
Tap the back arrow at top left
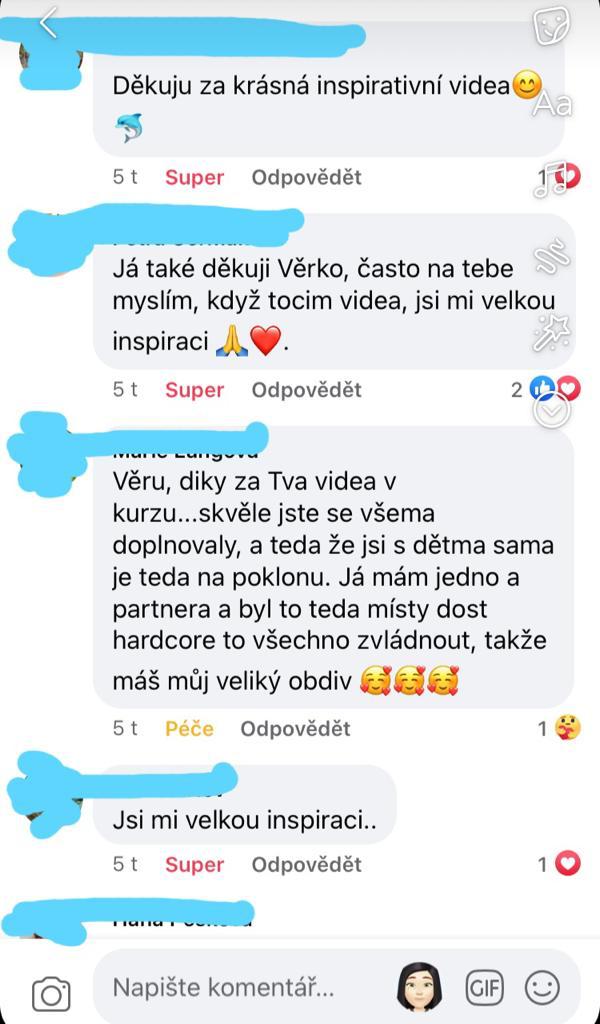(49, 24)
